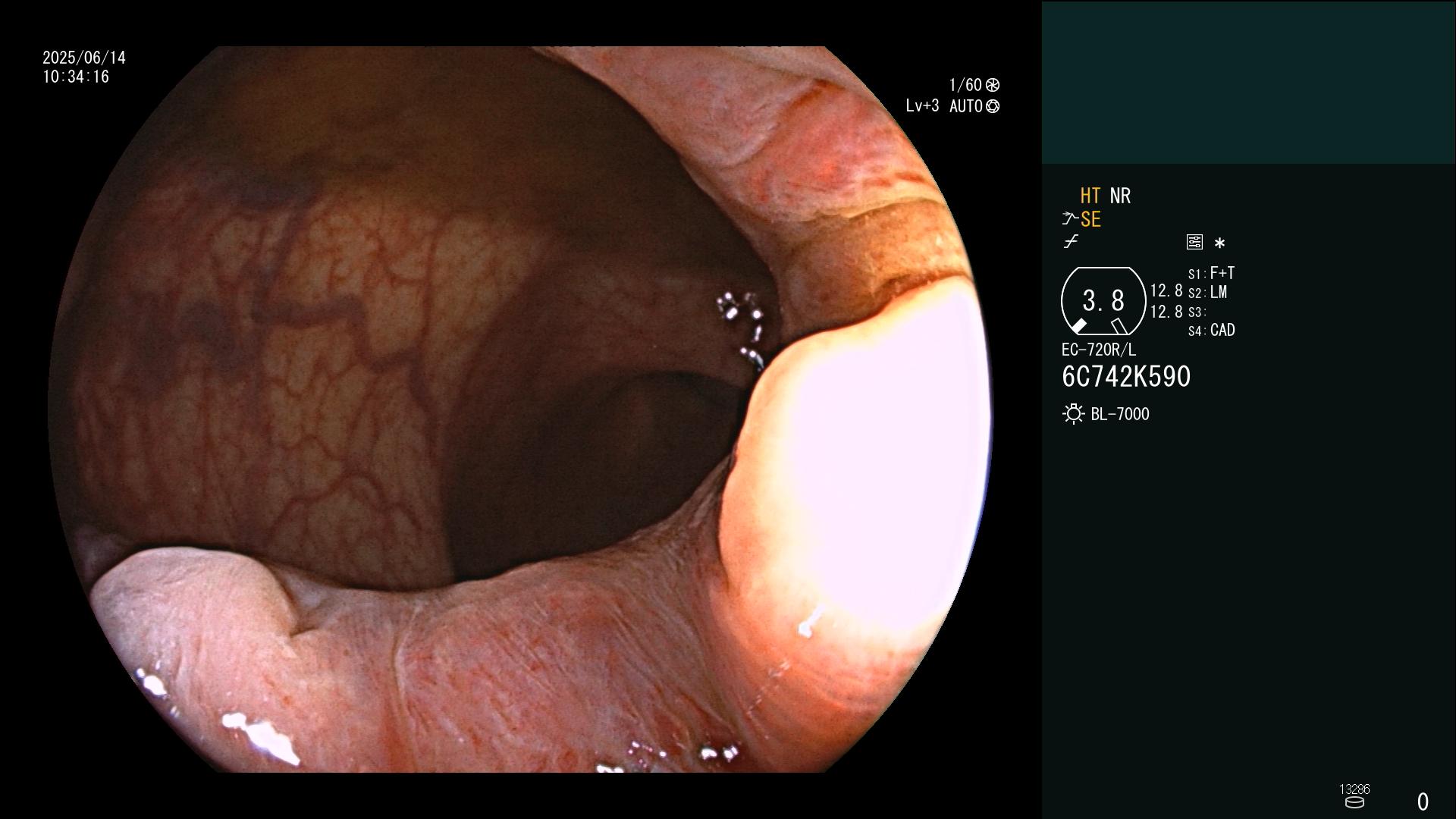
Task: Click the AUTO iris mode icon
Action: click(993, 106)
